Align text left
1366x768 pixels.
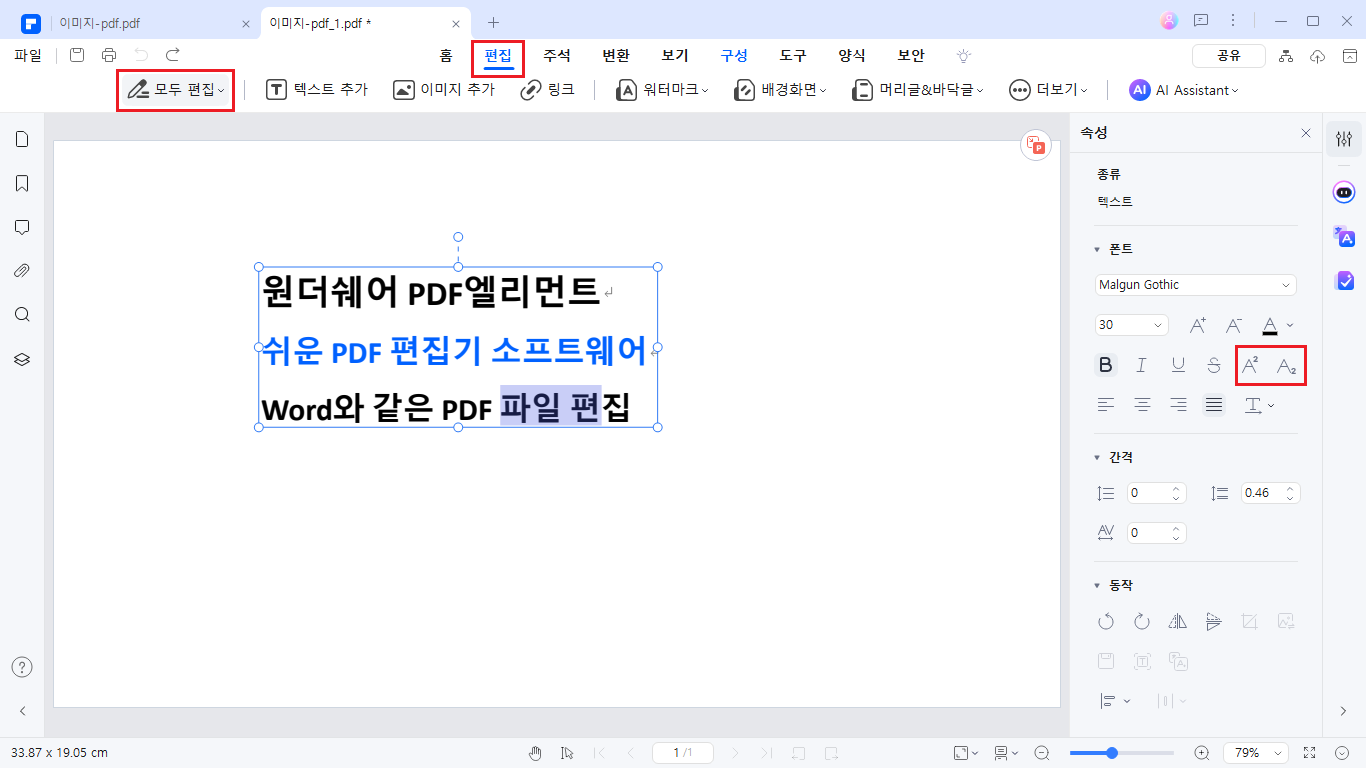coord(1106,405)
